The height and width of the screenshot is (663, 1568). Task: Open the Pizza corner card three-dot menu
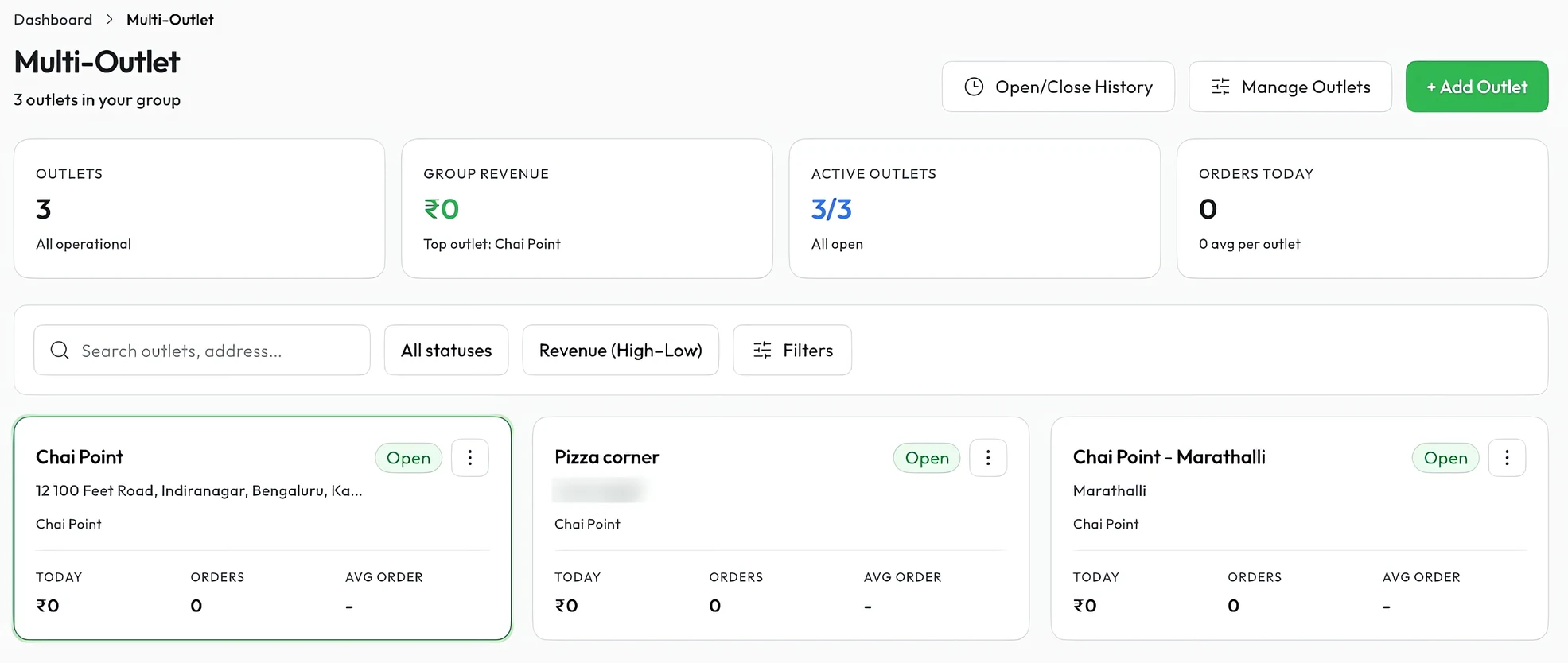988,458
